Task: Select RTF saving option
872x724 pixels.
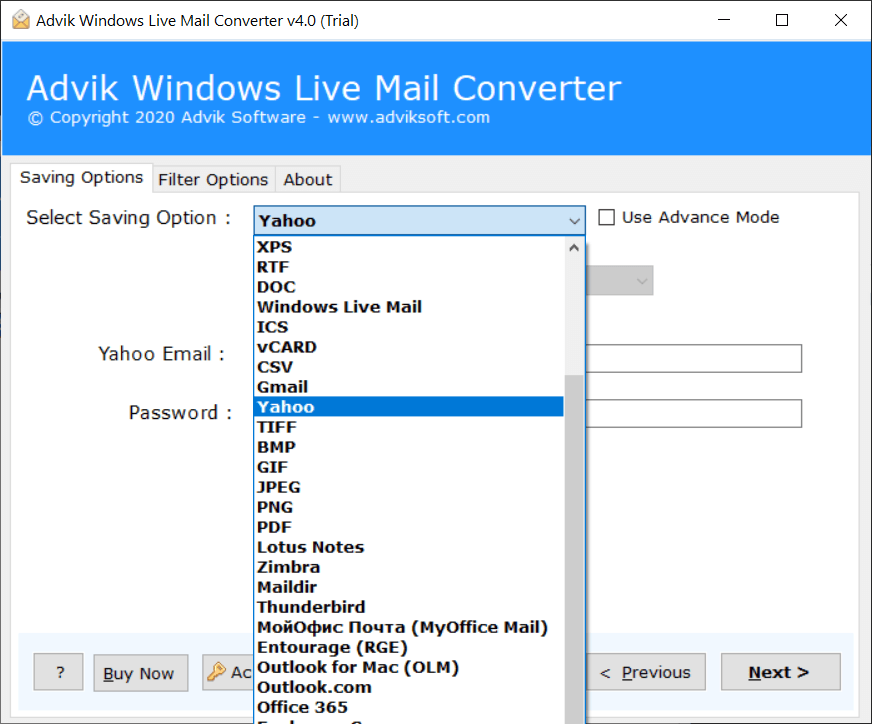Action: pos(409,267)
